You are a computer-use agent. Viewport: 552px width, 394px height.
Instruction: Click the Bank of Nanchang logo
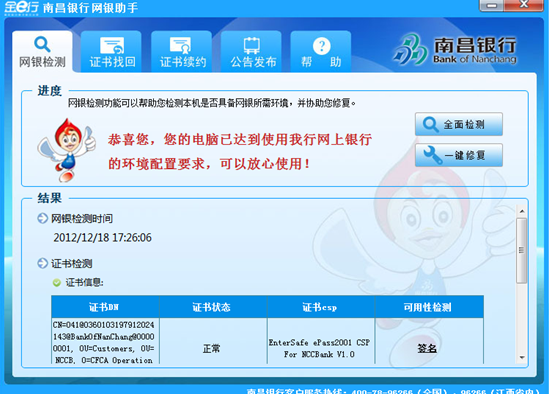(455, 50)
